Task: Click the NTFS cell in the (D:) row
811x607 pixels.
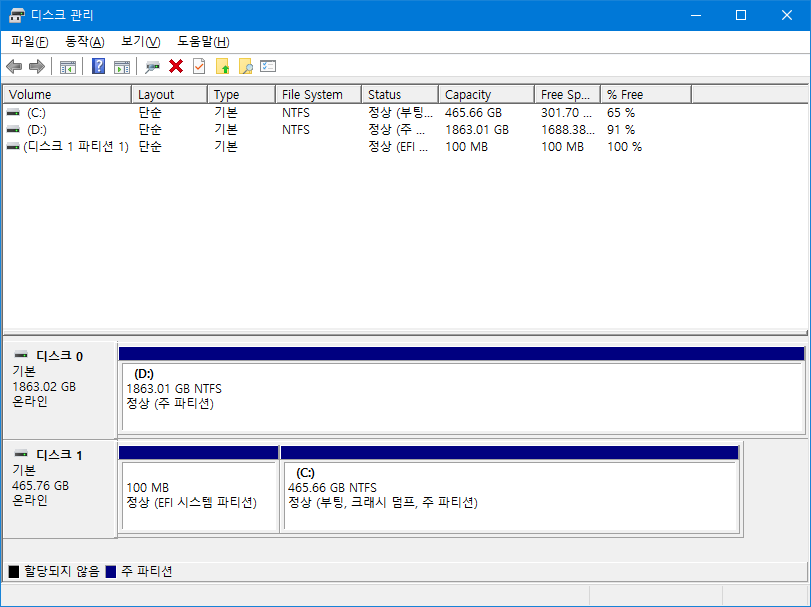Action: click(x=296, y=130)
